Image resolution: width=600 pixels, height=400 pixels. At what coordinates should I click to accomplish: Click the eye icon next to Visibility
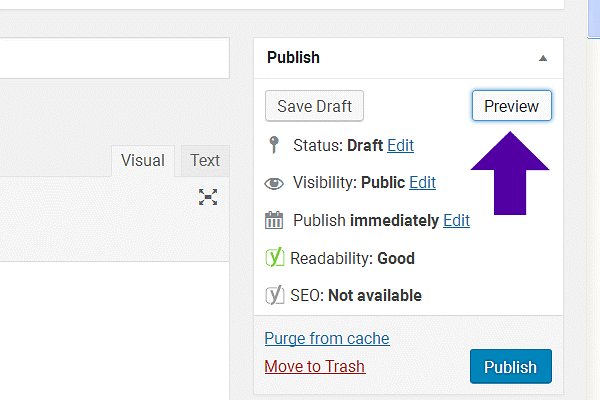tap(274, 183)
